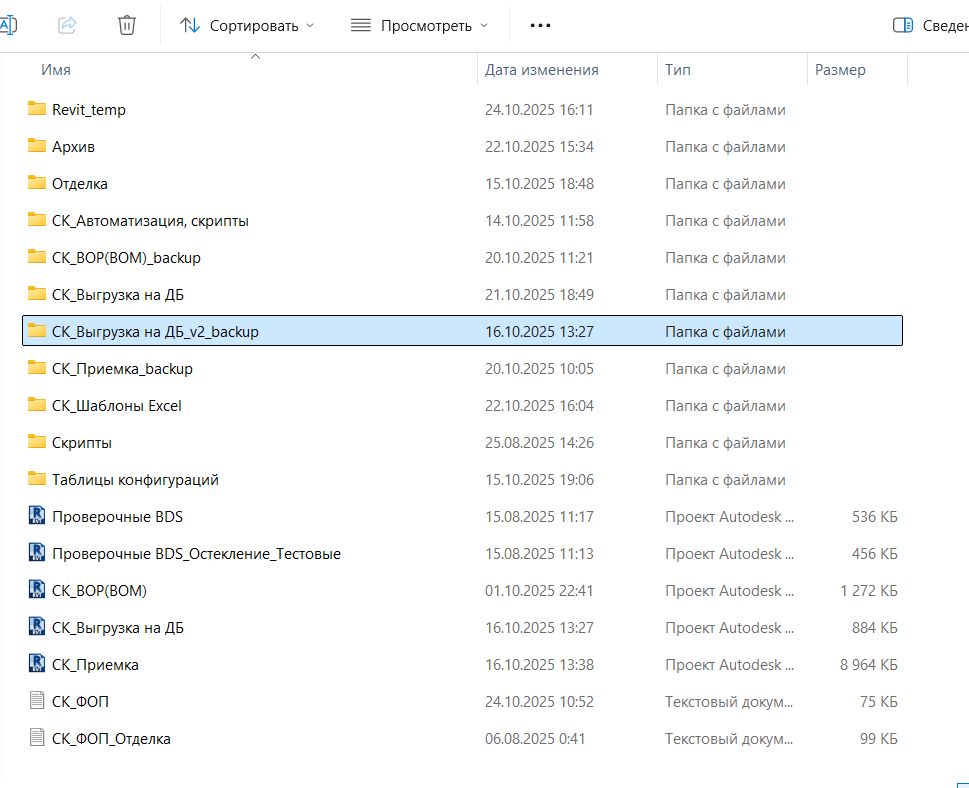Click the Таблицы конфигураций folder icon
The width and height of the screenshot is (969, 788).
(37, 480)
